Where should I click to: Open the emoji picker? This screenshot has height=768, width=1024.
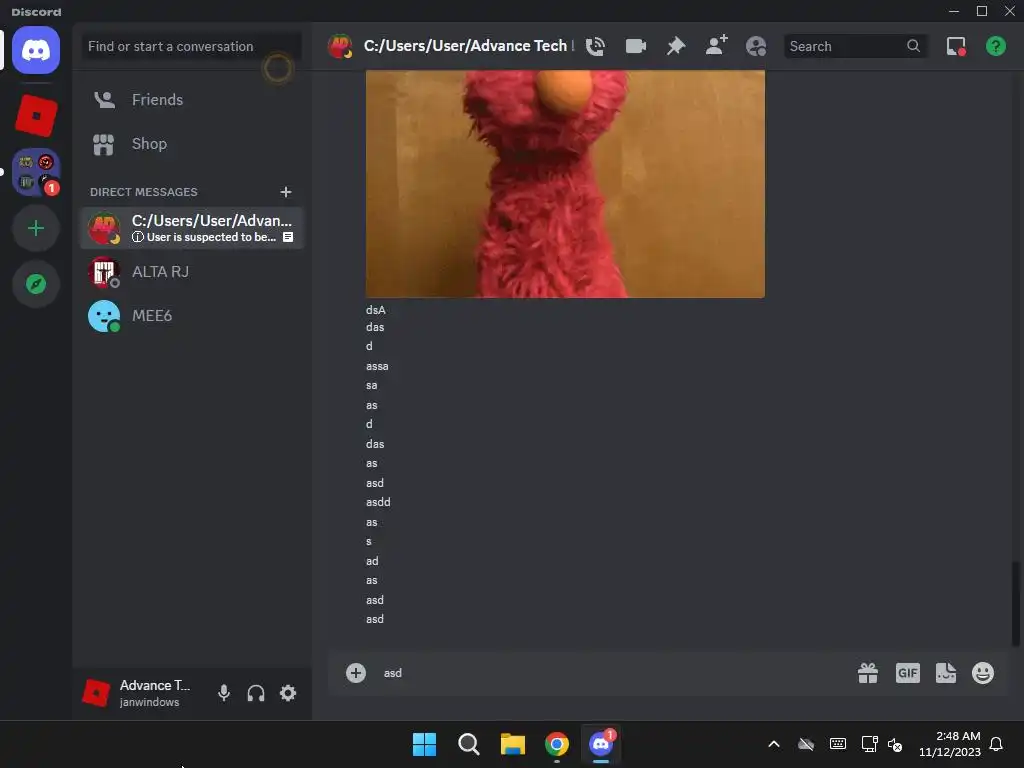[983, 673]
